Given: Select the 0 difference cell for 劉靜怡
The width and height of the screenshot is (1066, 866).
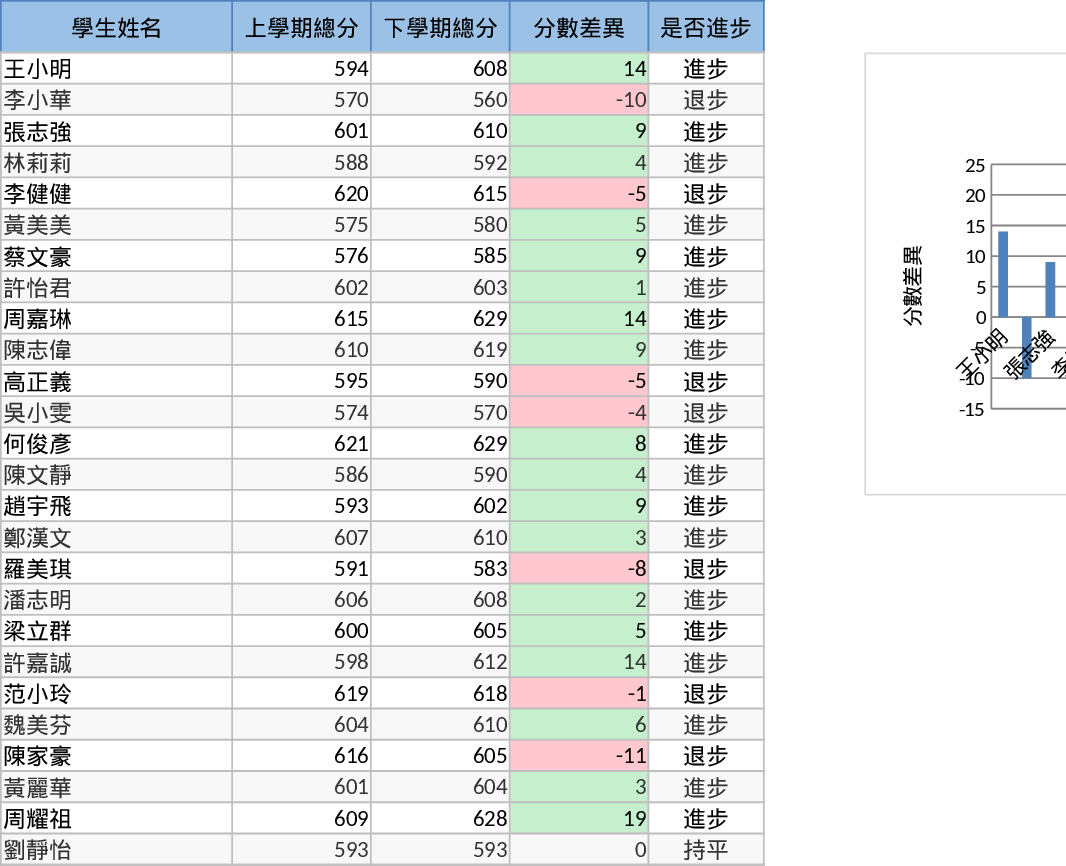Looking at the screenshot, I should click(x=580, y=849).
